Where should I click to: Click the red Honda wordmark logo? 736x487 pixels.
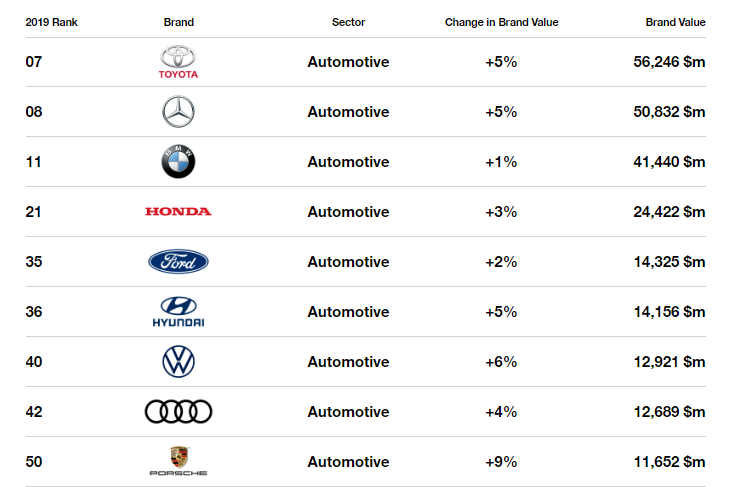(x=178, y=212)
